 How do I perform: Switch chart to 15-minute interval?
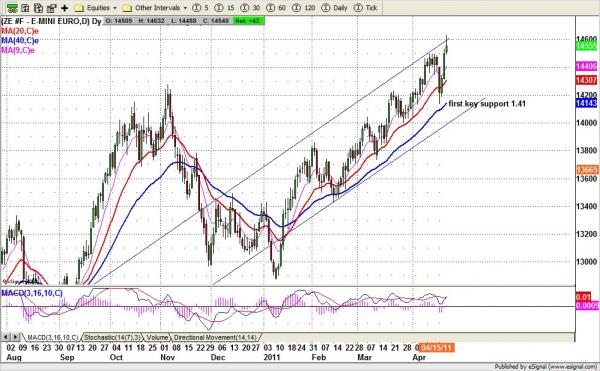click(225, 8)
